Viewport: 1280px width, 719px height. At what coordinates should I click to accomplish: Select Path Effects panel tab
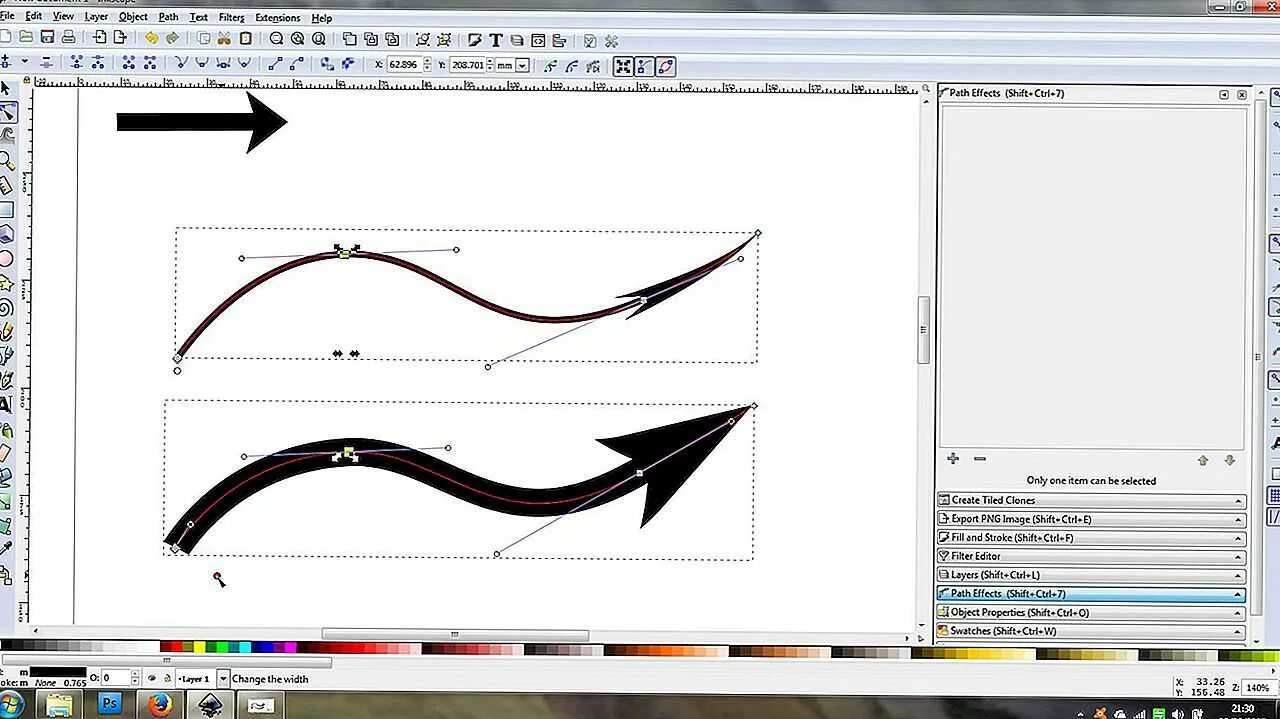(1091, 594)
